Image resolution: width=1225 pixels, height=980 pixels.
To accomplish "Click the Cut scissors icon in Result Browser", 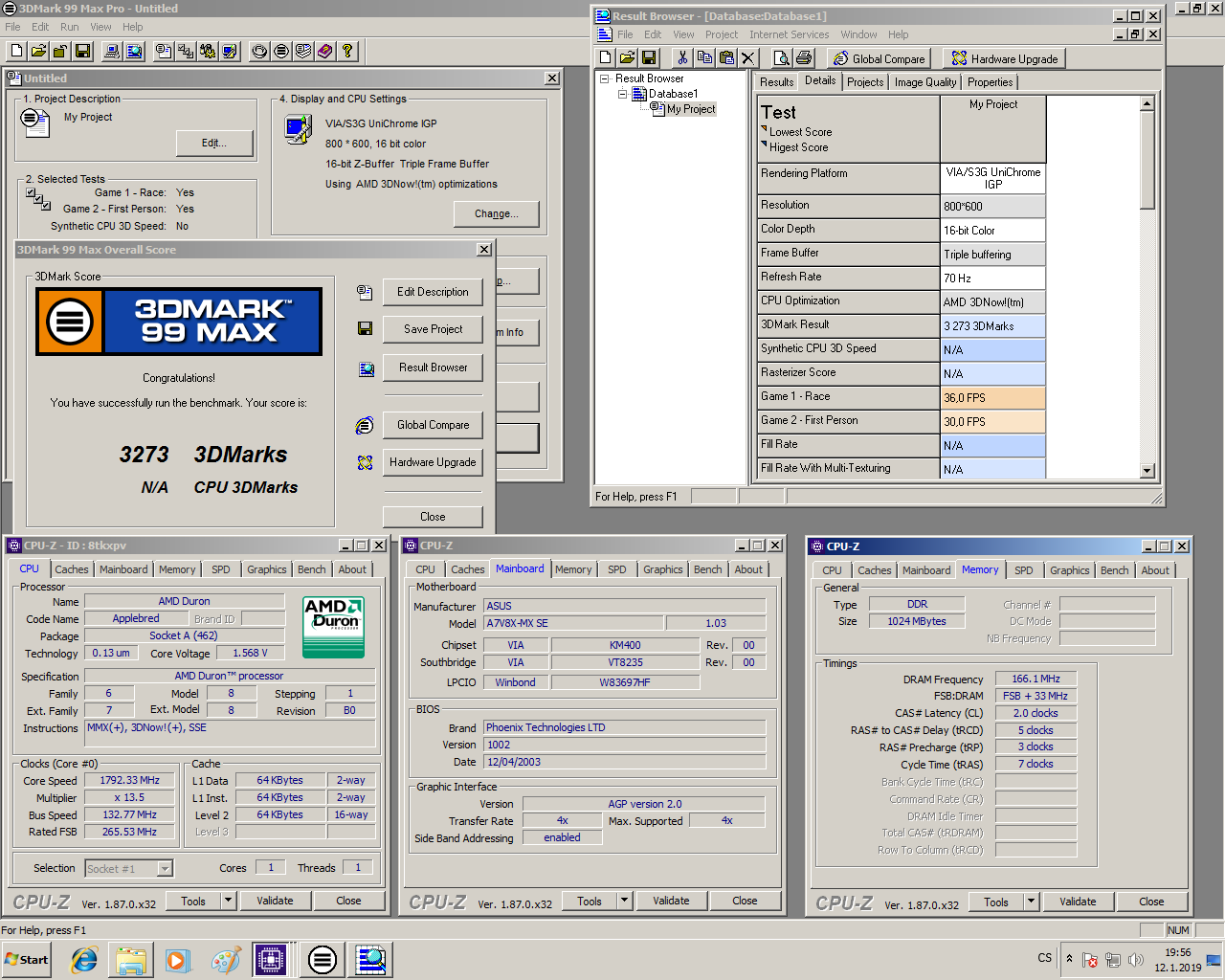I will point(682,58).
